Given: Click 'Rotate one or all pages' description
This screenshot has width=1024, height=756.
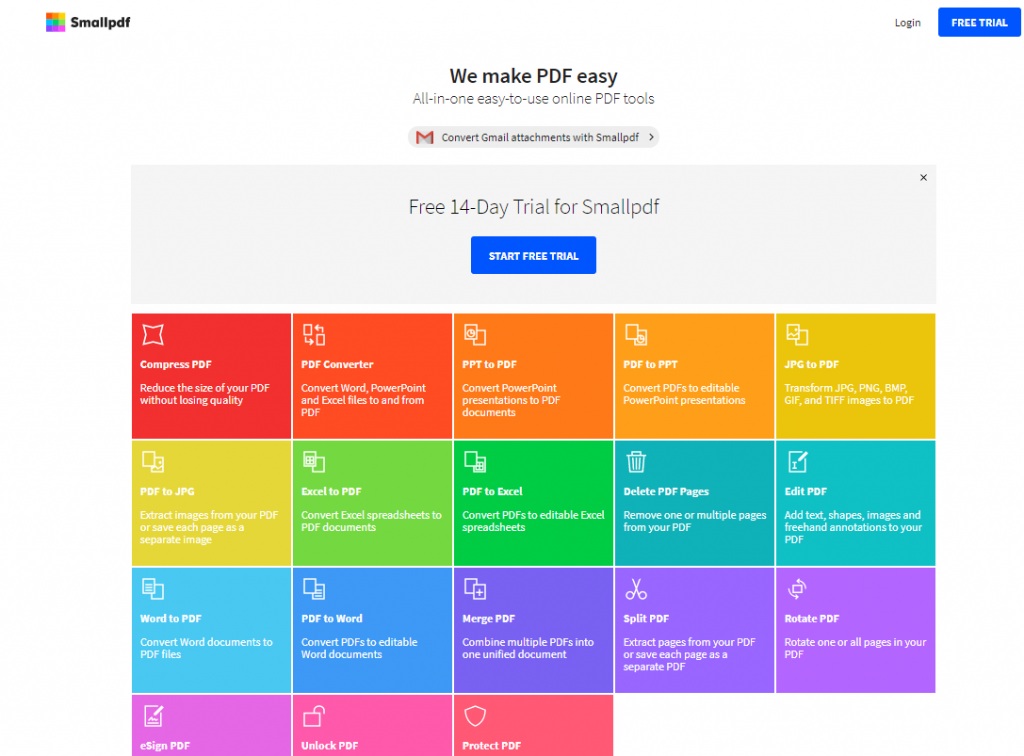Looking at the screenshot, I should click(855, 648).
